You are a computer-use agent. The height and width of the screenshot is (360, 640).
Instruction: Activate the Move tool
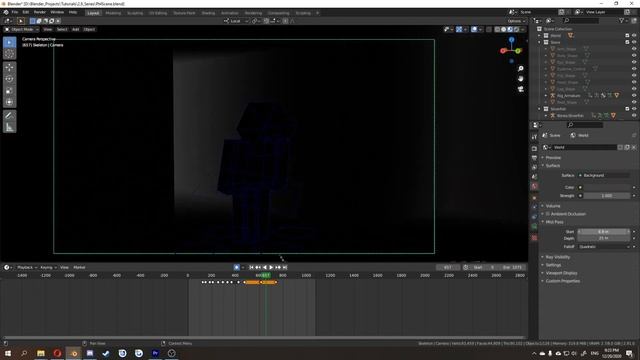coord(10,67)
